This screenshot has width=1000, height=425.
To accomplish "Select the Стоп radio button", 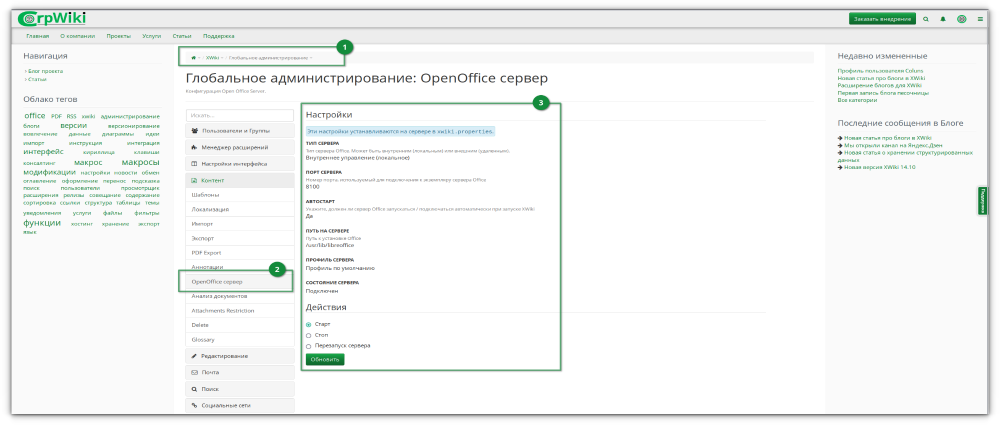I will [309, 335].
